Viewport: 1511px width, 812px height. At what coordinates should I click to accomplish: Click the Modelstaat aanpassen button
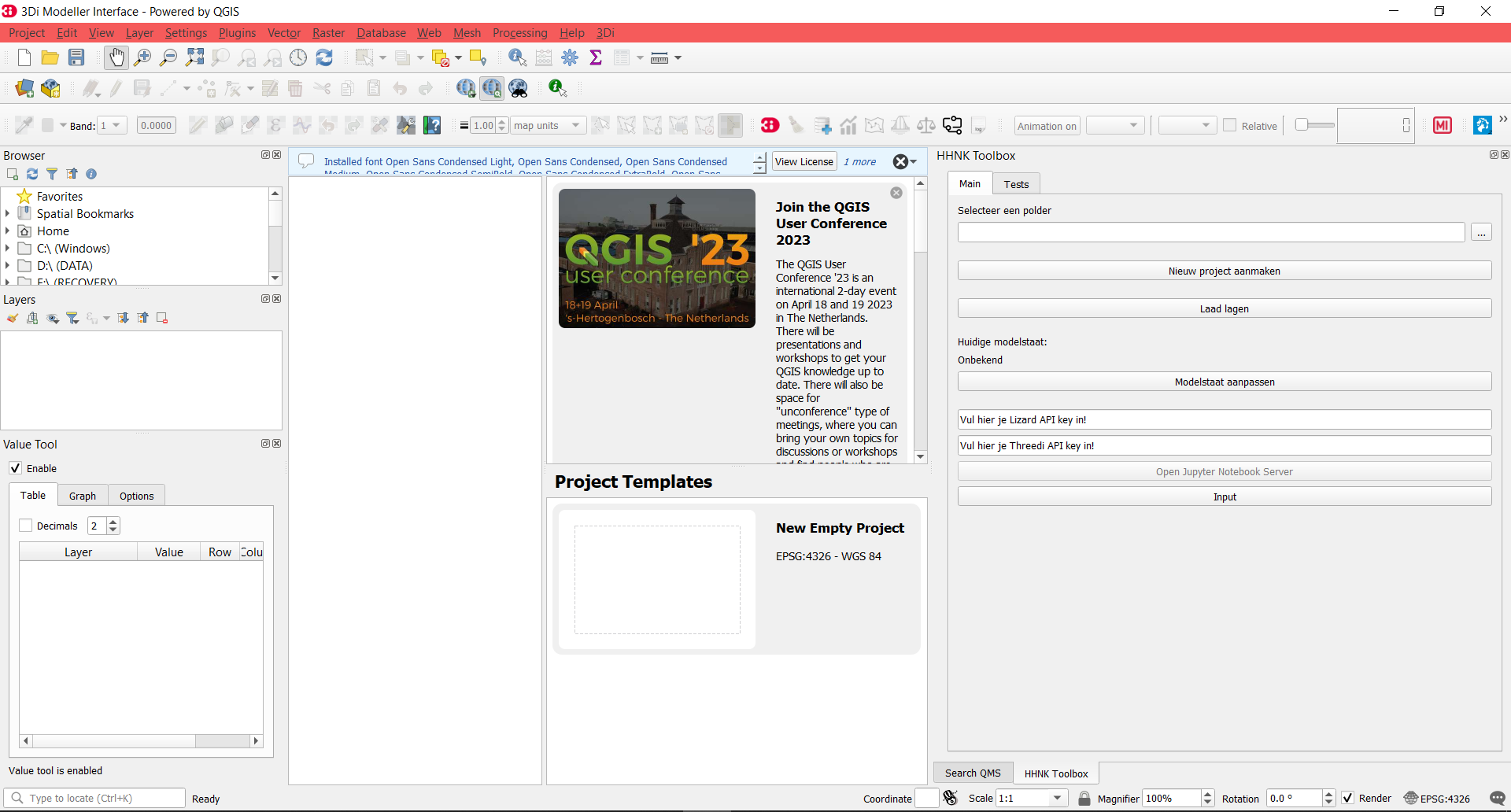click(1225, 382)
